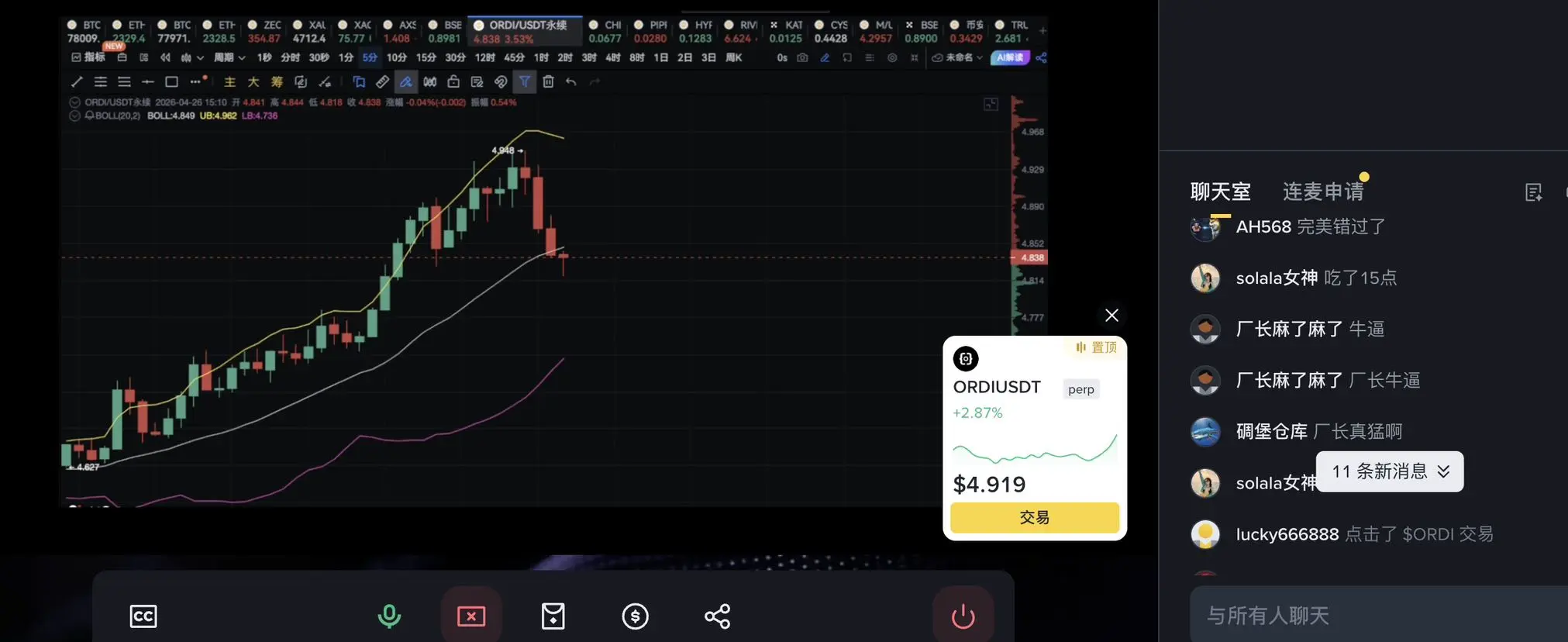This screenshot has width=1568, height=642.
Task: Select the 聊天室 chat tab
Action: (1221, 192)
